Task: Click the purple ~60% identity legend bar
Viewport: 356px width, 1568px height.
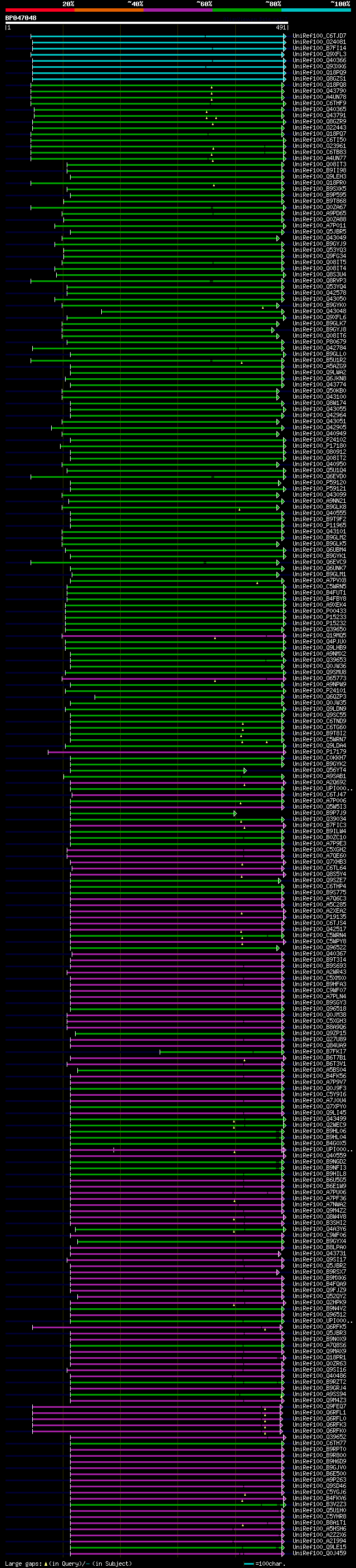Action: click(179, 10)
